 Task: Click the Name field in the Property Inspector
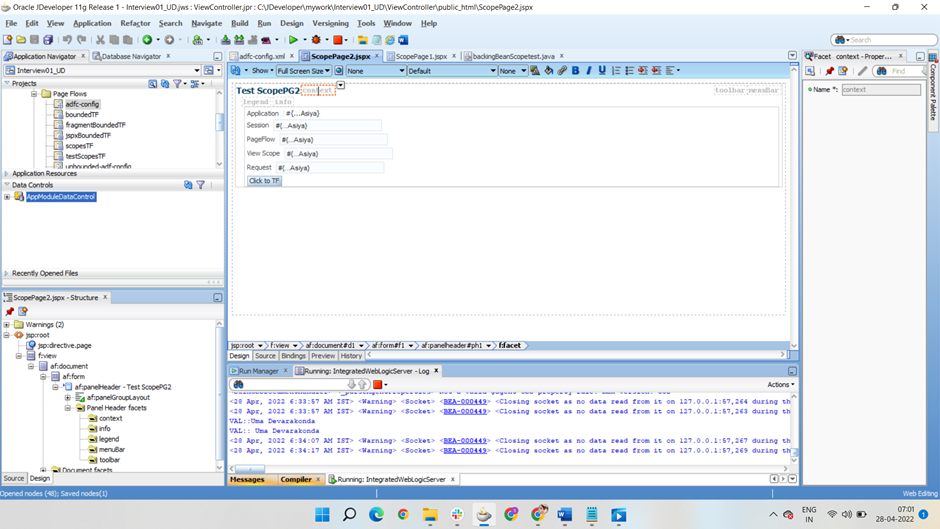coord(881,89)
